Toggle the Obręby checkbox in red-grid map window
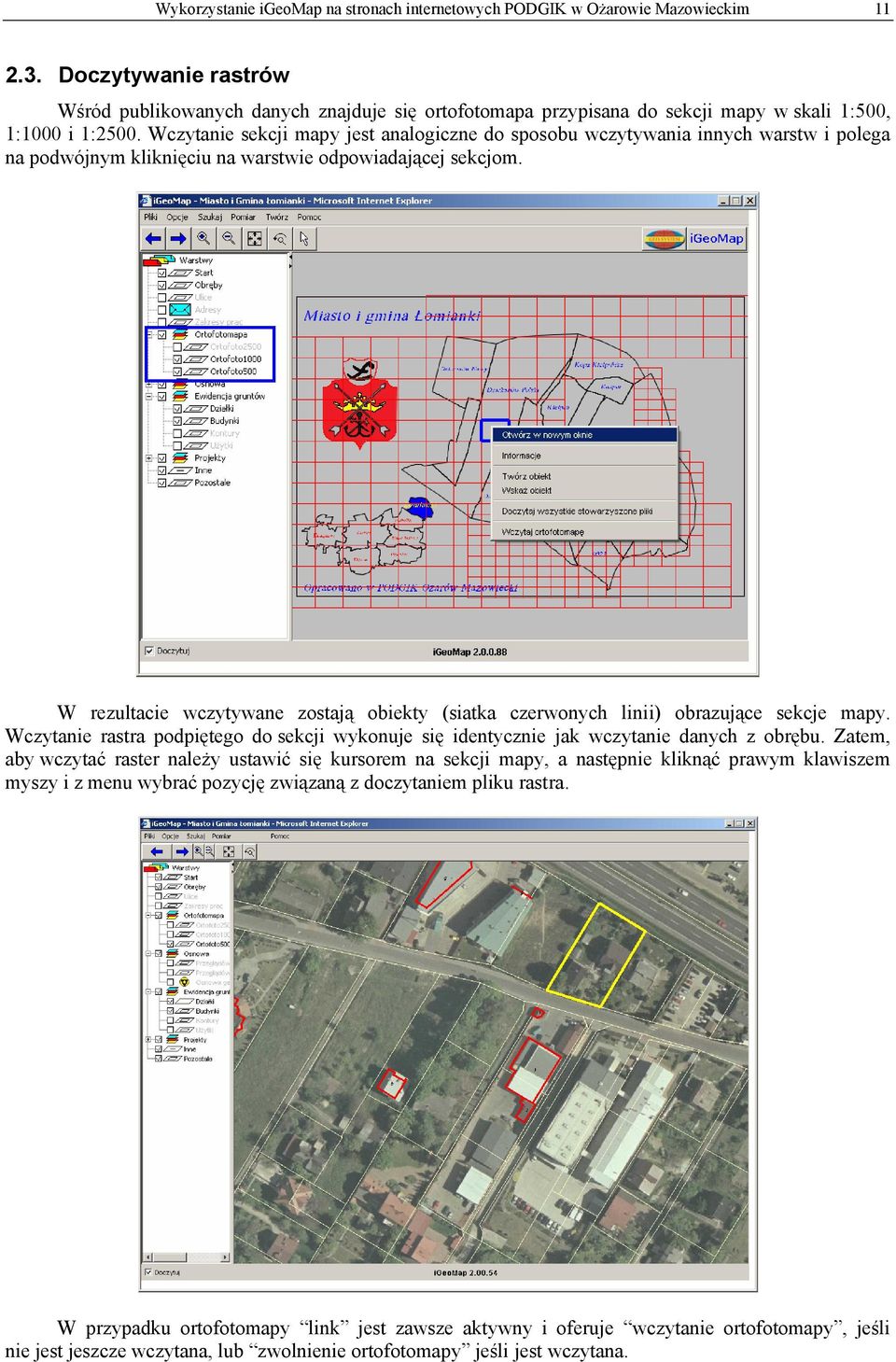The image size is (896, 1362). 162,286
